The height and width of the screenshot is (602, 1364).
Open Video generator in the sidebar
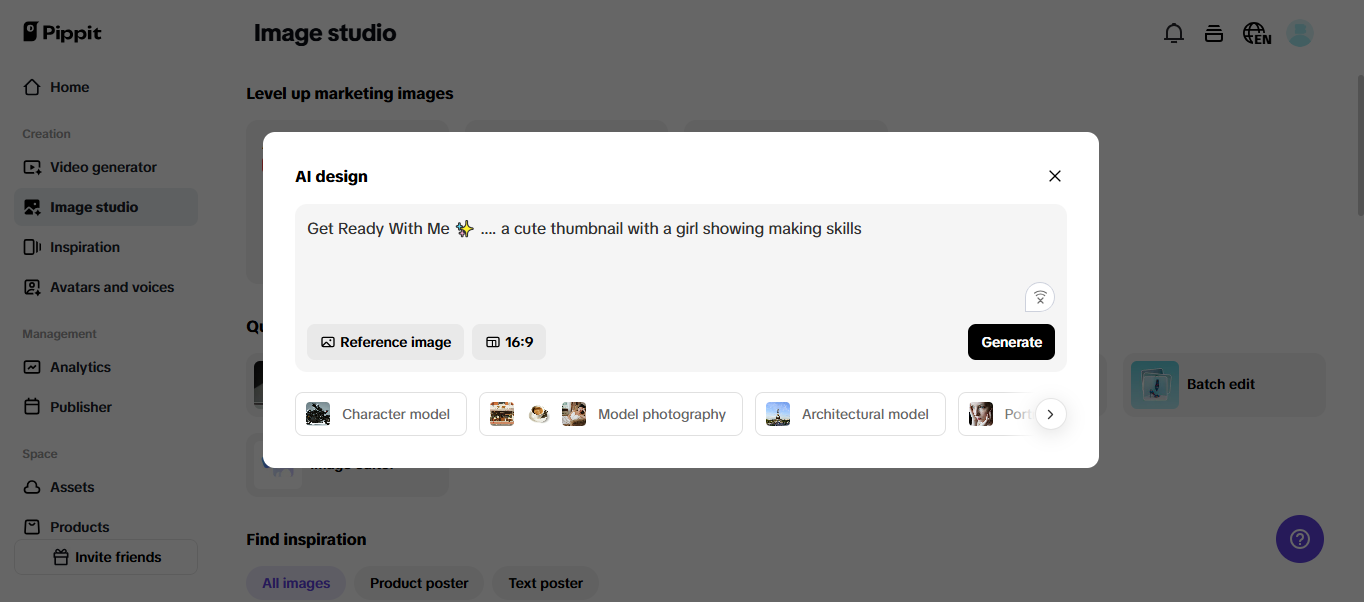click(103, 167)
